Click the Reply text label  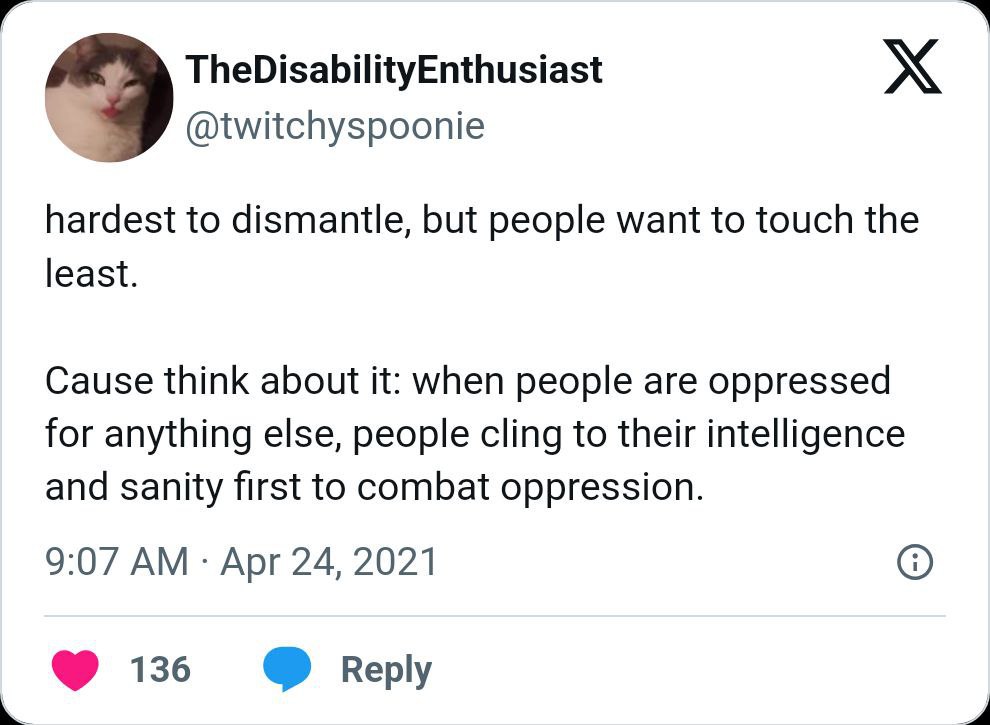click(x=386, y=669)
